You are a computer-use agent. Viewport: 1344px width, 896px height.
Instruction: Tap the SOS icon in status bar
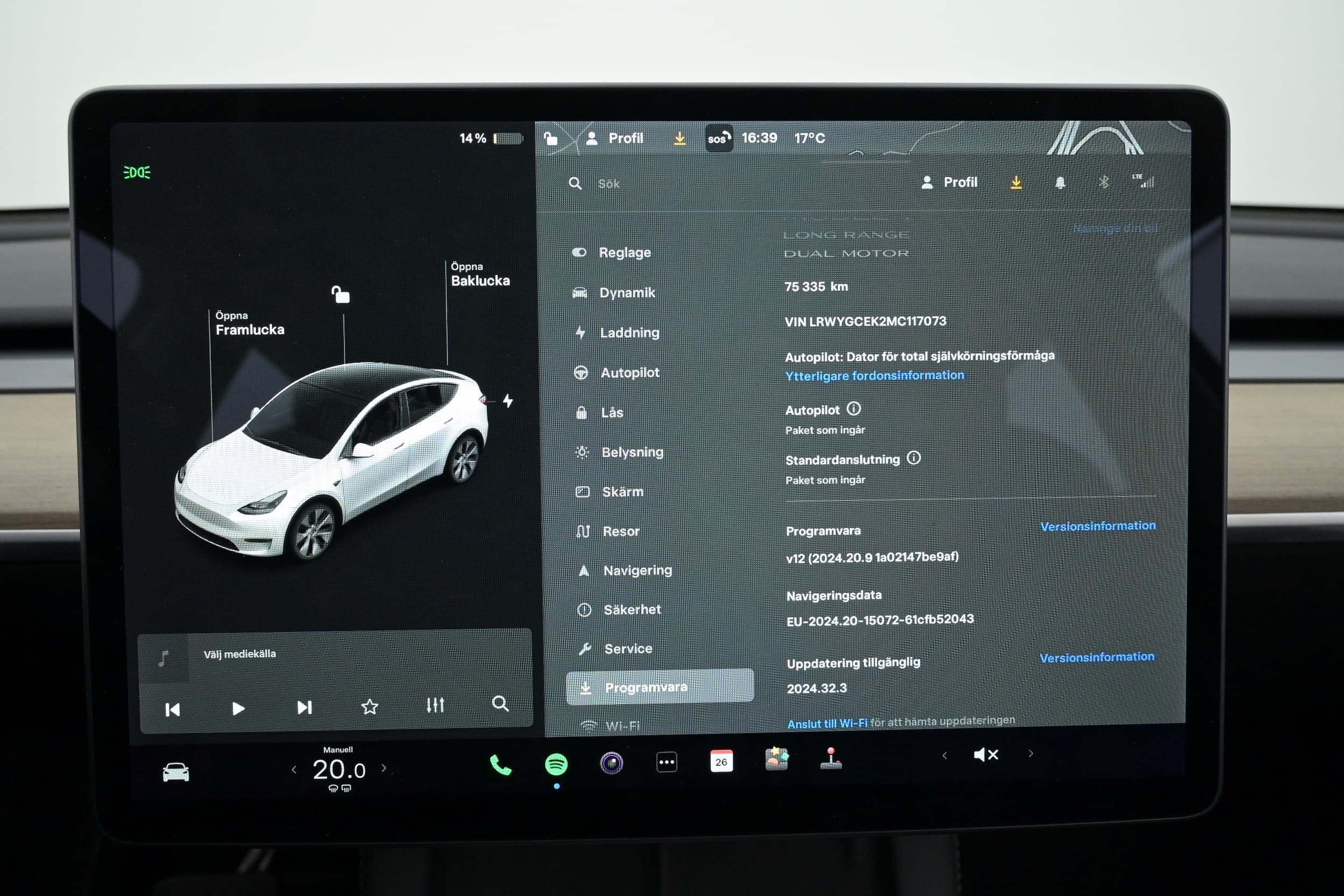(x=719, y=138)
